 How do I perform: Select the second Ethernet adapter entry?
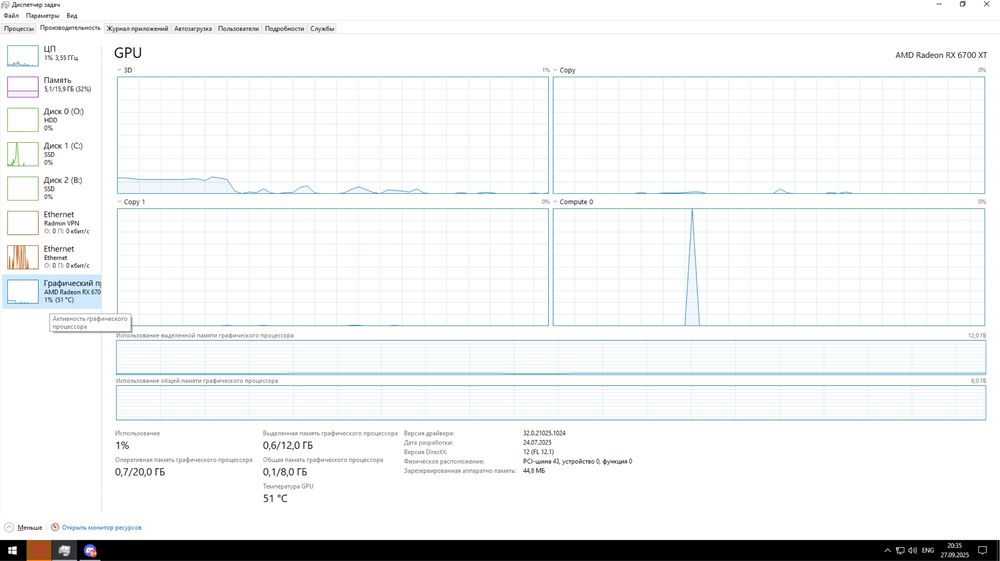(x=51, y=257)
